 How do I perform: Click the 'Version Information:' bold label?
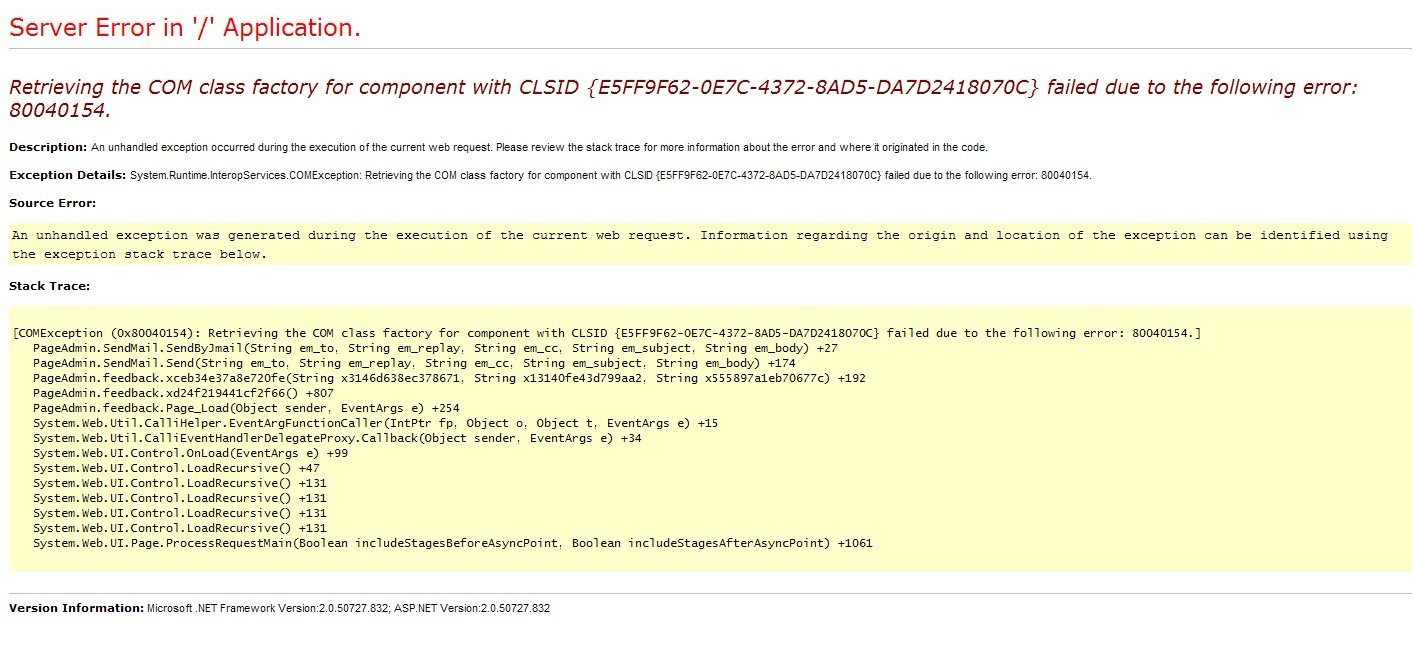click(x=76, y=608)
